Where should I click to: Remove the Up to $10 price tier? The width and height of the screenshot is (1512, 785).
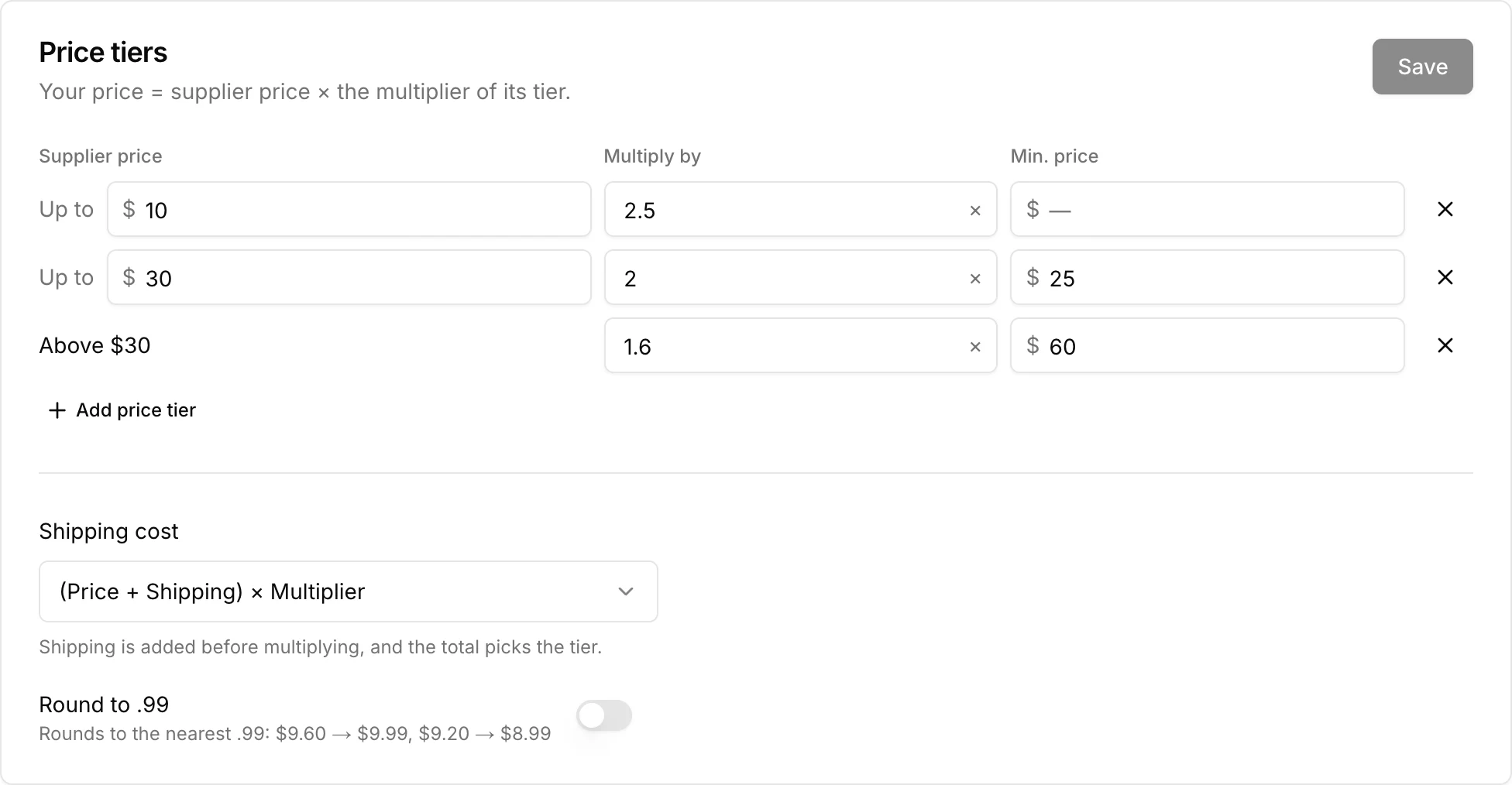coord(1445,209)
